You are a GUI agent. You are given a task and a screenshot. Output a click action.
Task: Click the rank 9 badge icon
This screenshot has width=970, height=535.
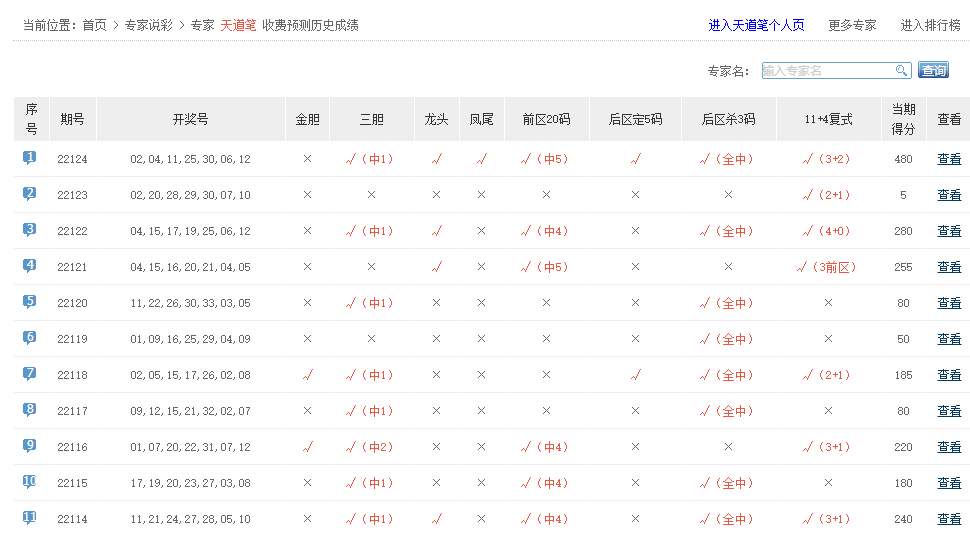[x=30, y=446]
